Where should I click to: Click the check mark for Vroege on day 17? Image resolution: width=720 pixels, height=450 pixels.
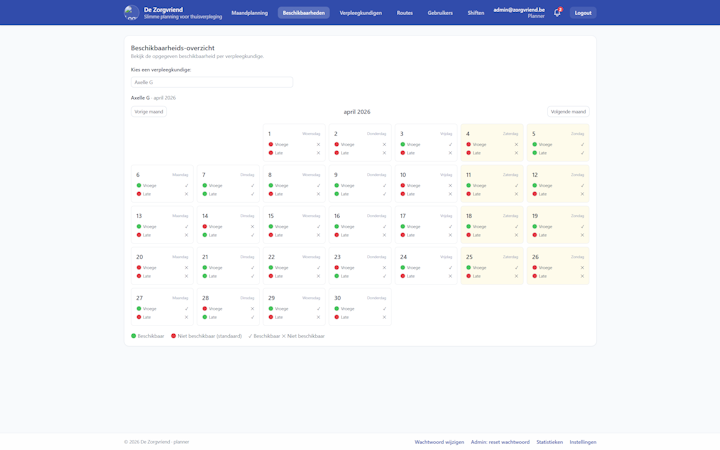click(450, 226)
